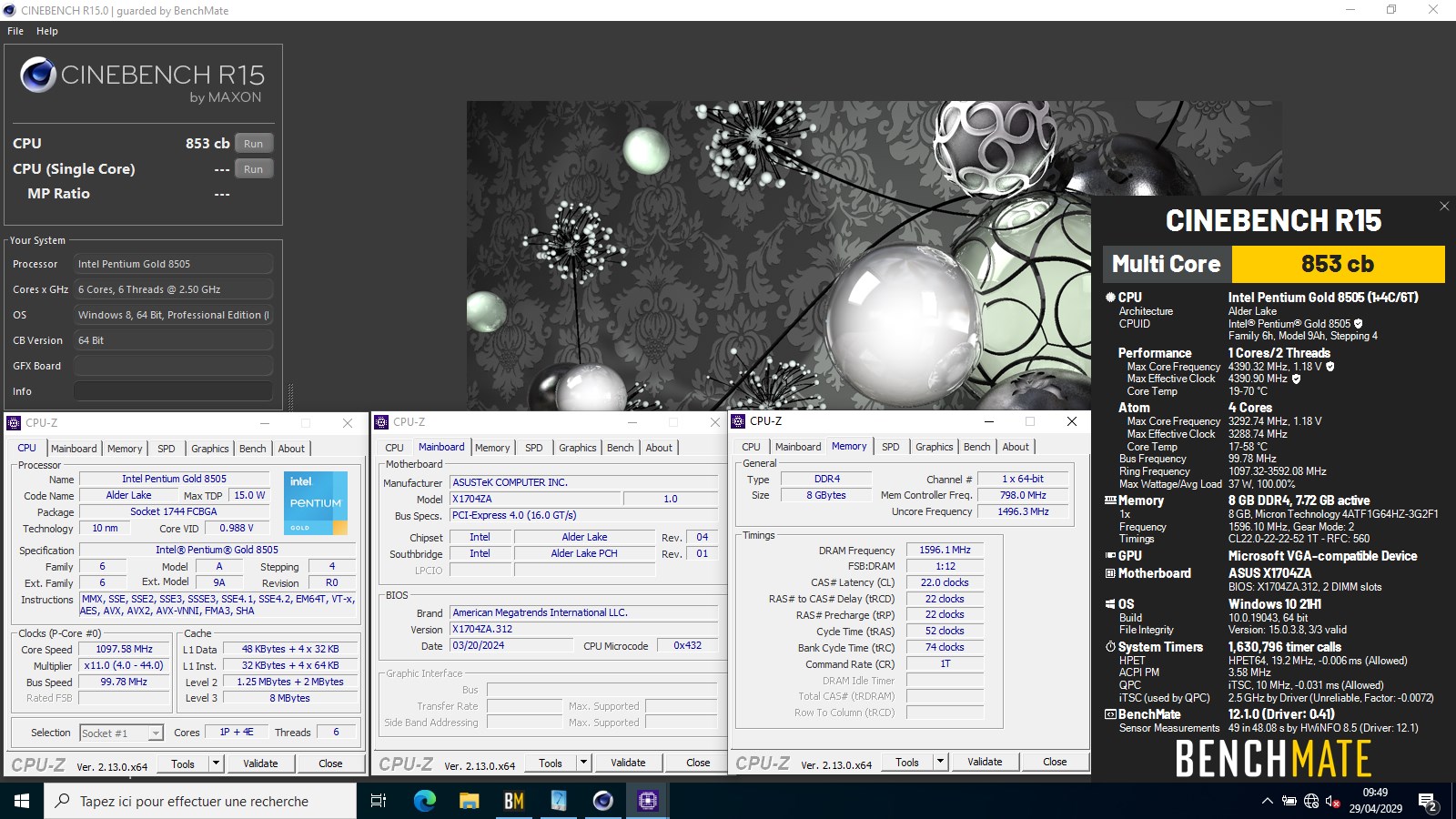Click the Cinebench R15 sphere logo
Screen dimensions: 1456x819
tap(38, 75)
